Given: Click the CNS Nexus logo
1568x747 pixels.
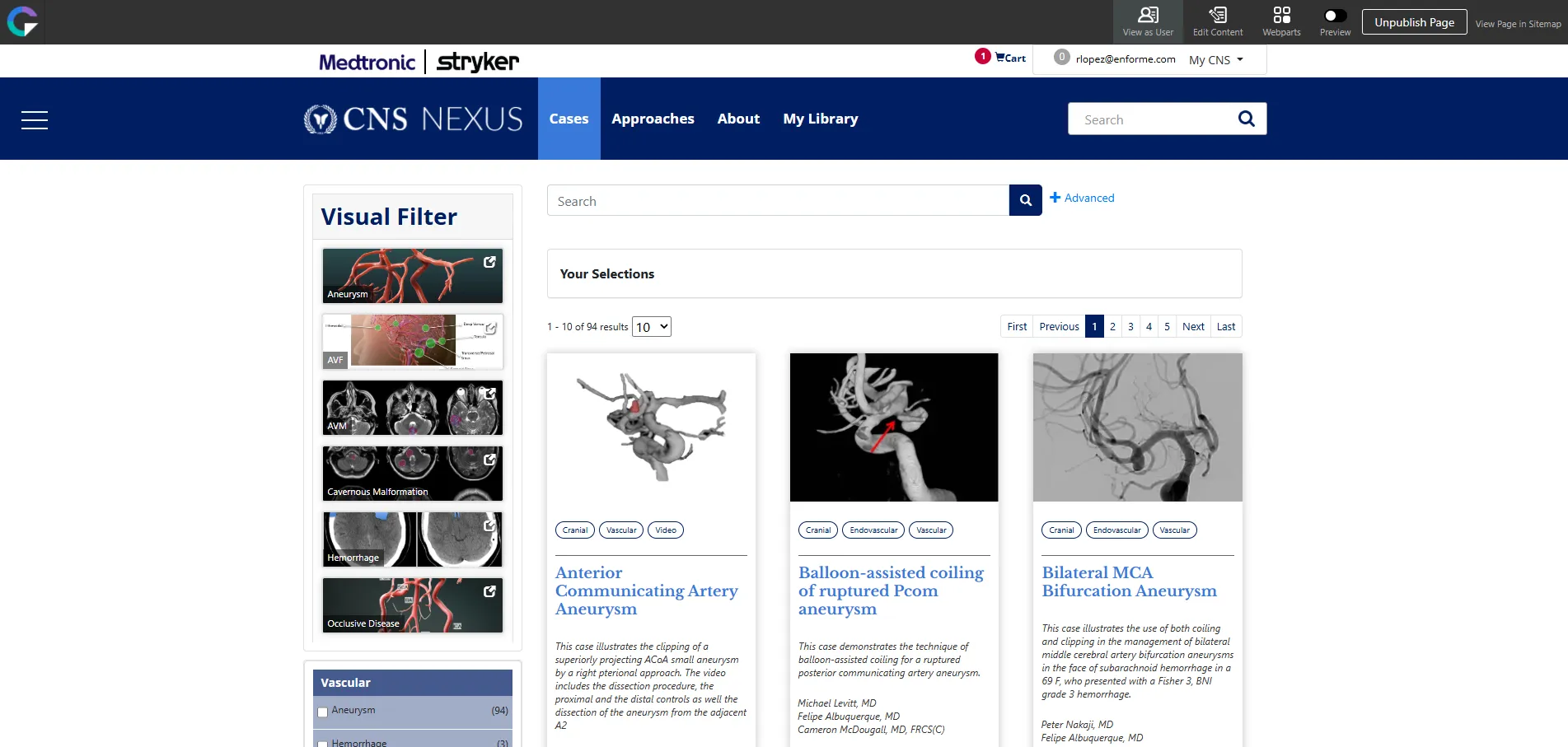Looking at the screenshot, I should 413,119.
